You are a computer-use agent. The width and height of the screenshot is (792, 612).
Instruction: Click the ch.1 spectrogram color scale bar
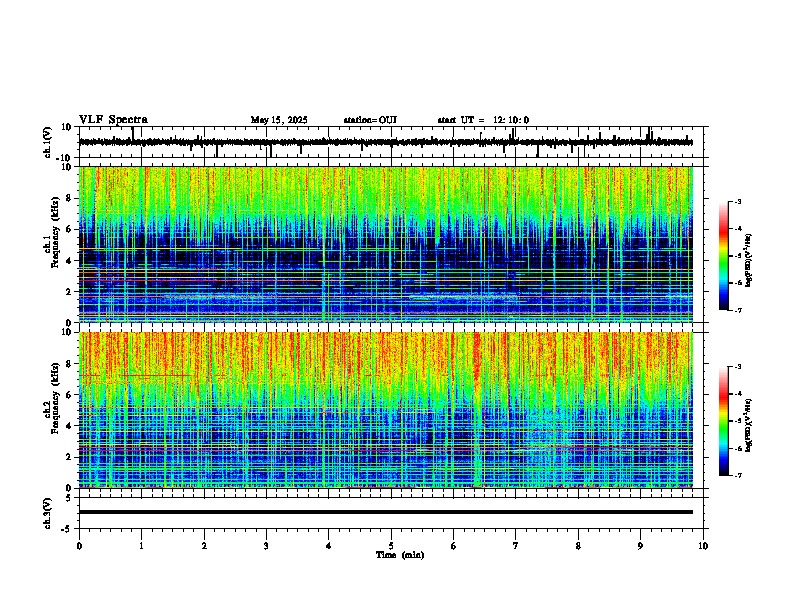pyautogui.click(x=724, y=256)
